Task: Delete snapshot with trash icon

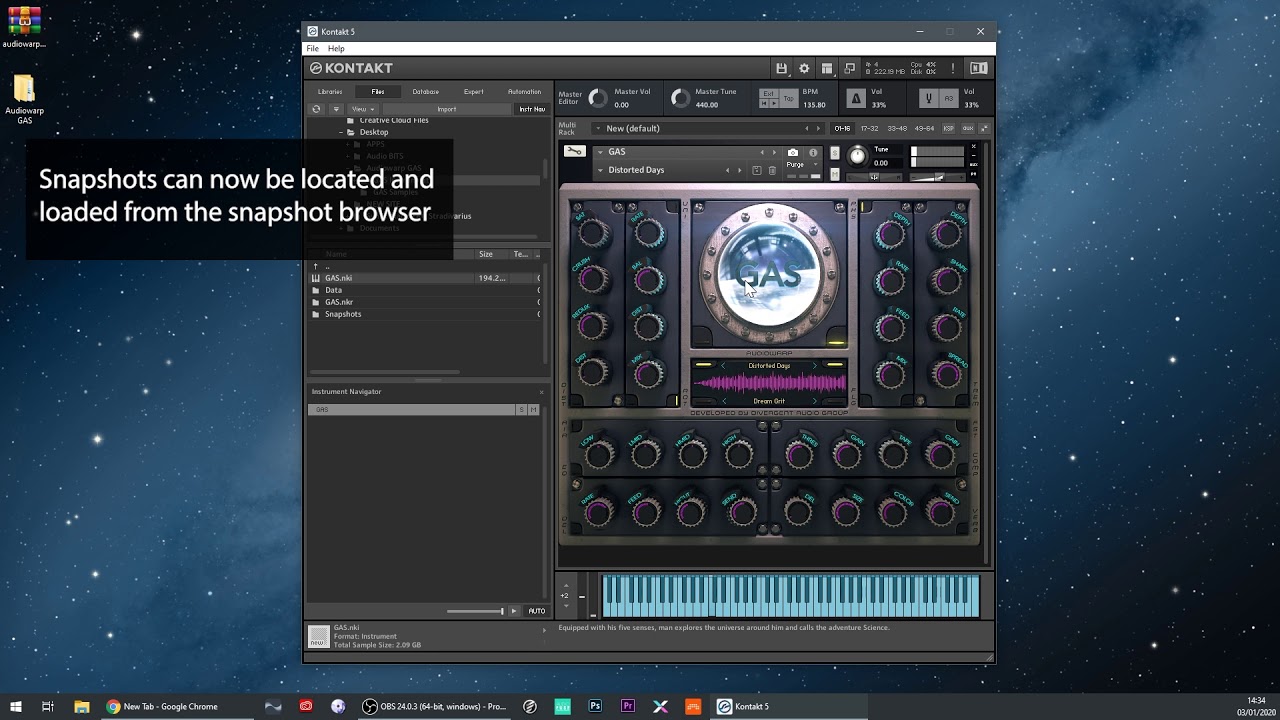Action: click(772, 170)
